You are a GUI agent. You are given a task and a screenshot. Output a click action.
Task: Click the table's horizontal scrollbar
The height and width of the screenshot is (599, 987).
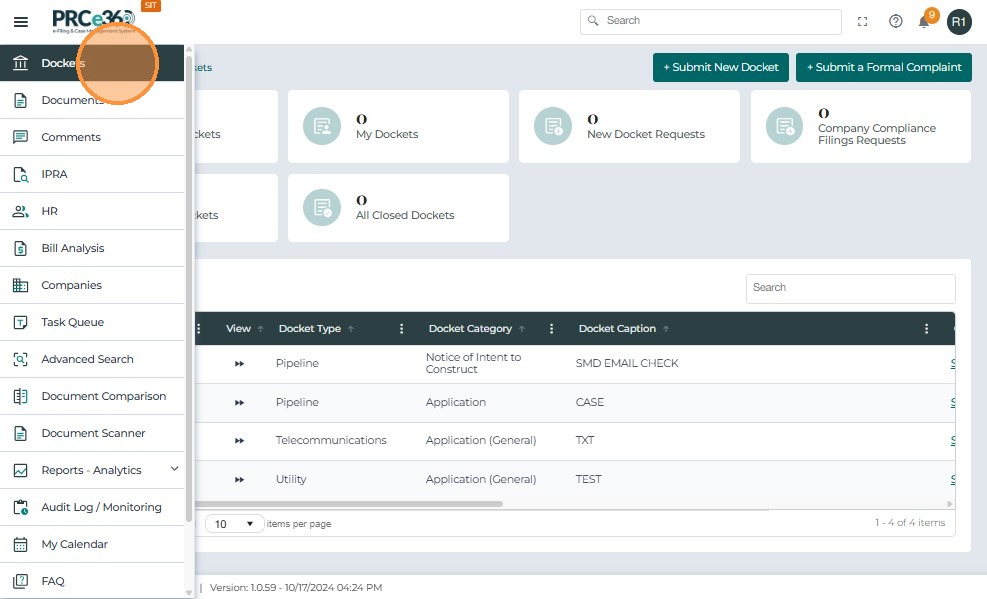[350, 504]
